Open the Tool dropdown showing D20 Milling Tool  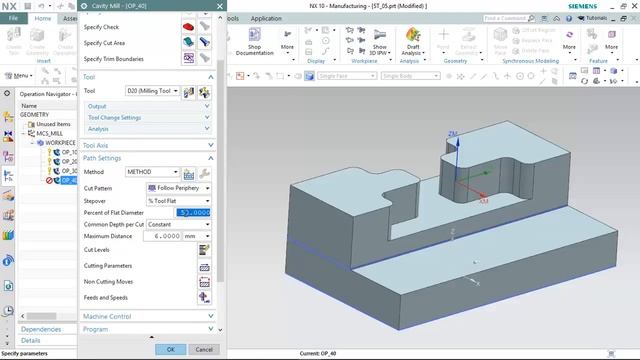point(152,91)
